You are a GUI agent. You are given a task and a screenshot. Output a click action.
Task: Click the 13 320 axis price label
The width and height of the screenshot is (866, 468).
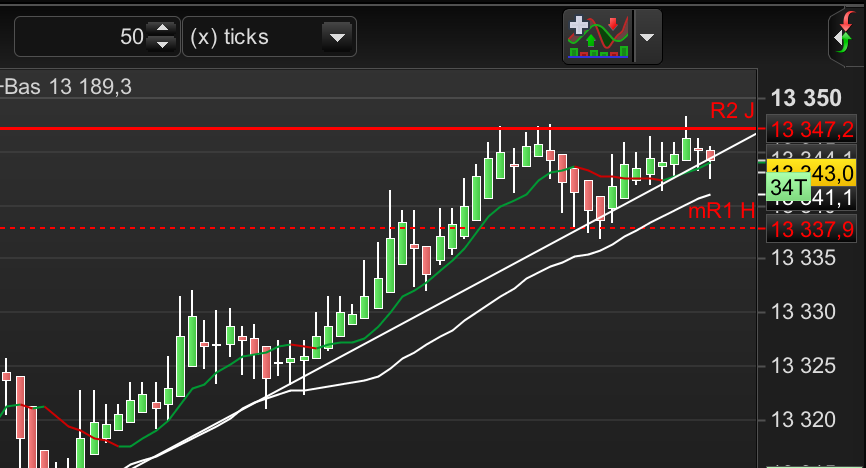802,420
